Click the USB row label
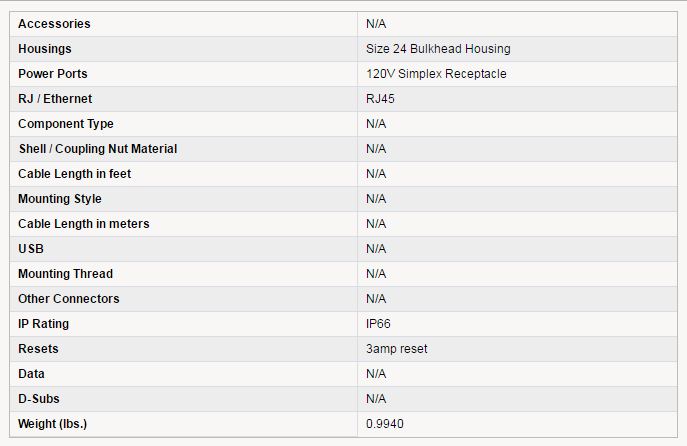Image resolution: width=687 pixels, height=446 pixels. point(31,249)
